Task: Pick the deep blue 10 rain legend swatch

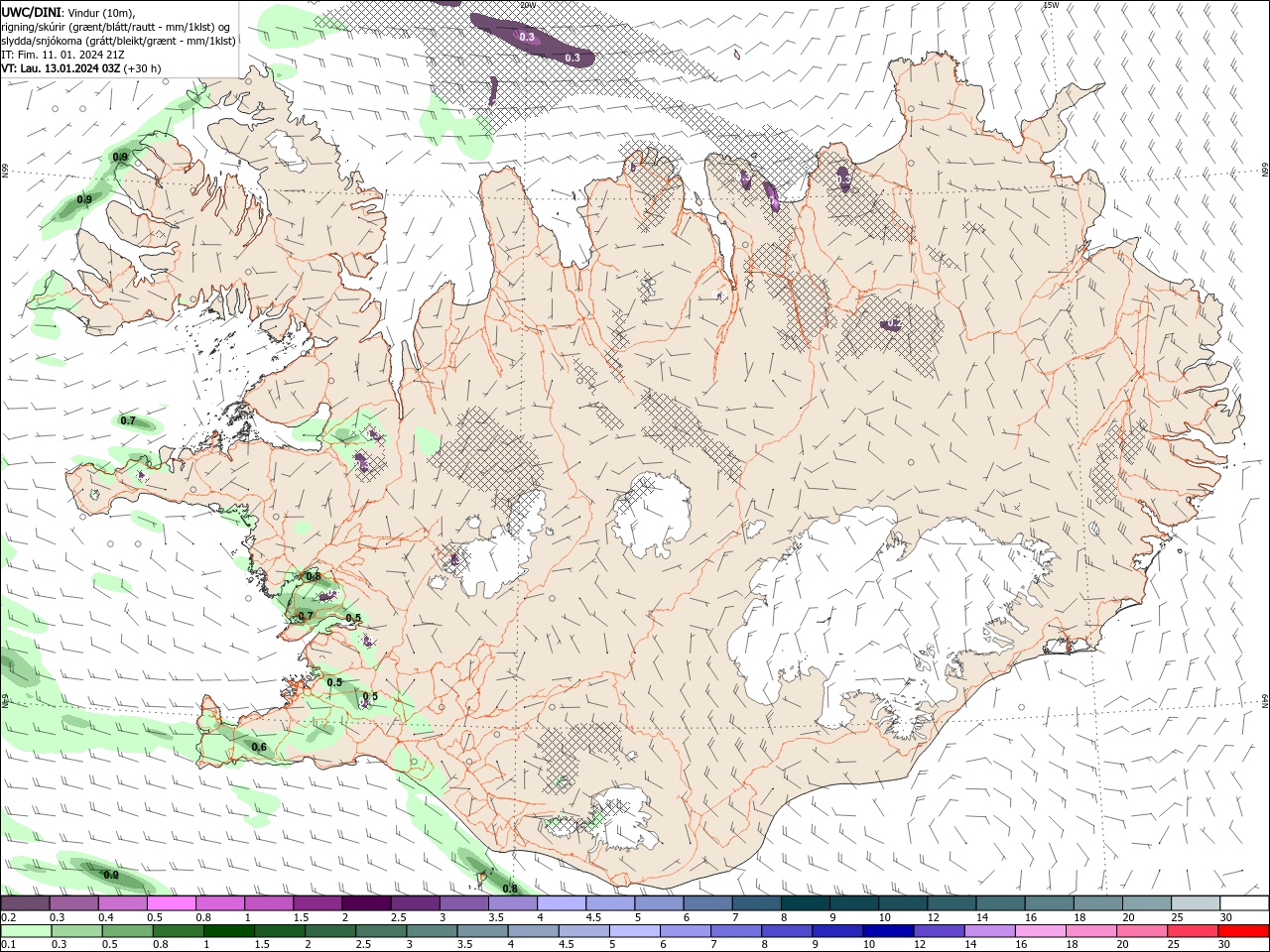Action: pos(887,931)
